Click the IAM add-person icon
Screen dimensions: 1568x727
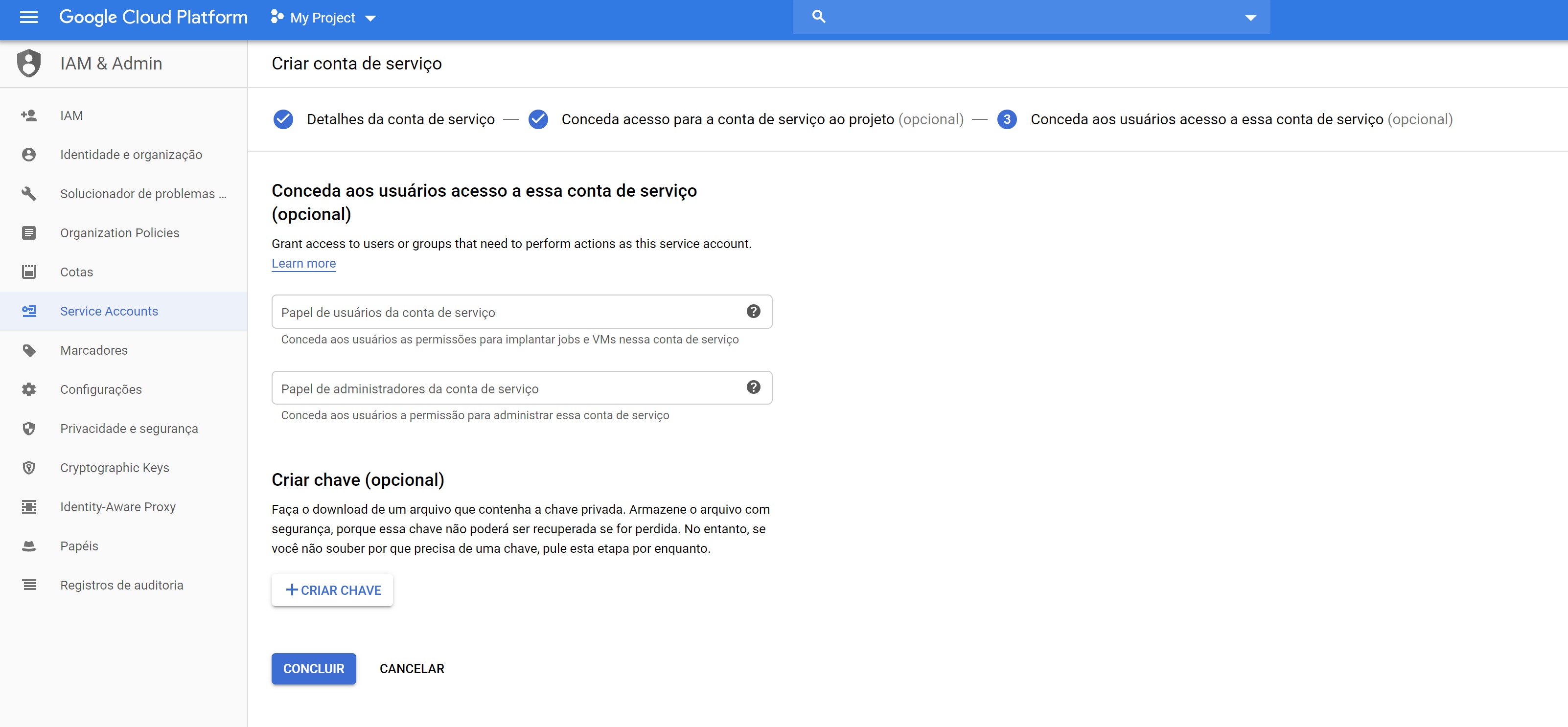point(28,115)
